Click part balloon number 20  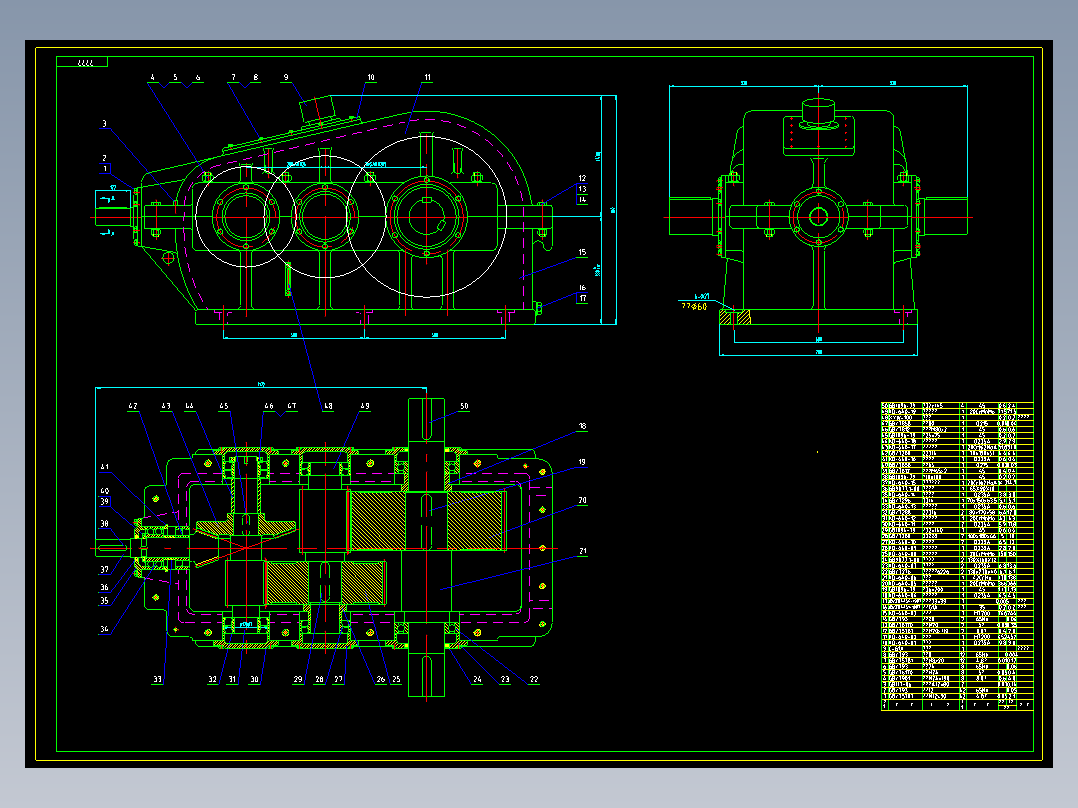coord(582,501)
